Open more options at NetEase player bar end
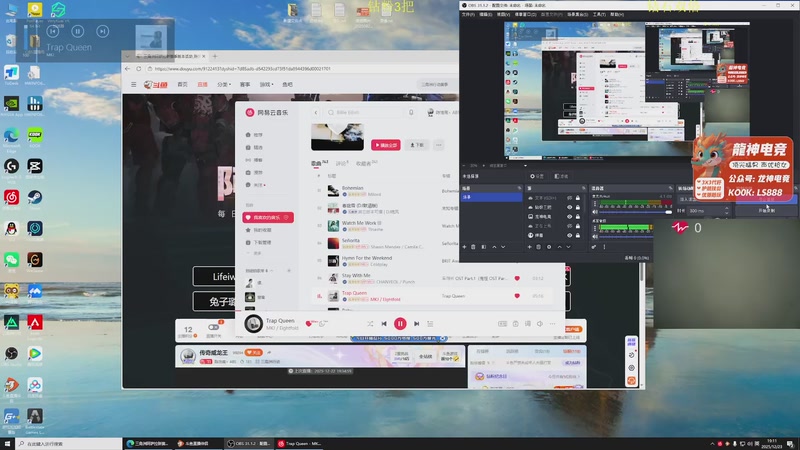Viewport: 800px width, 450px height. point(553,323)
